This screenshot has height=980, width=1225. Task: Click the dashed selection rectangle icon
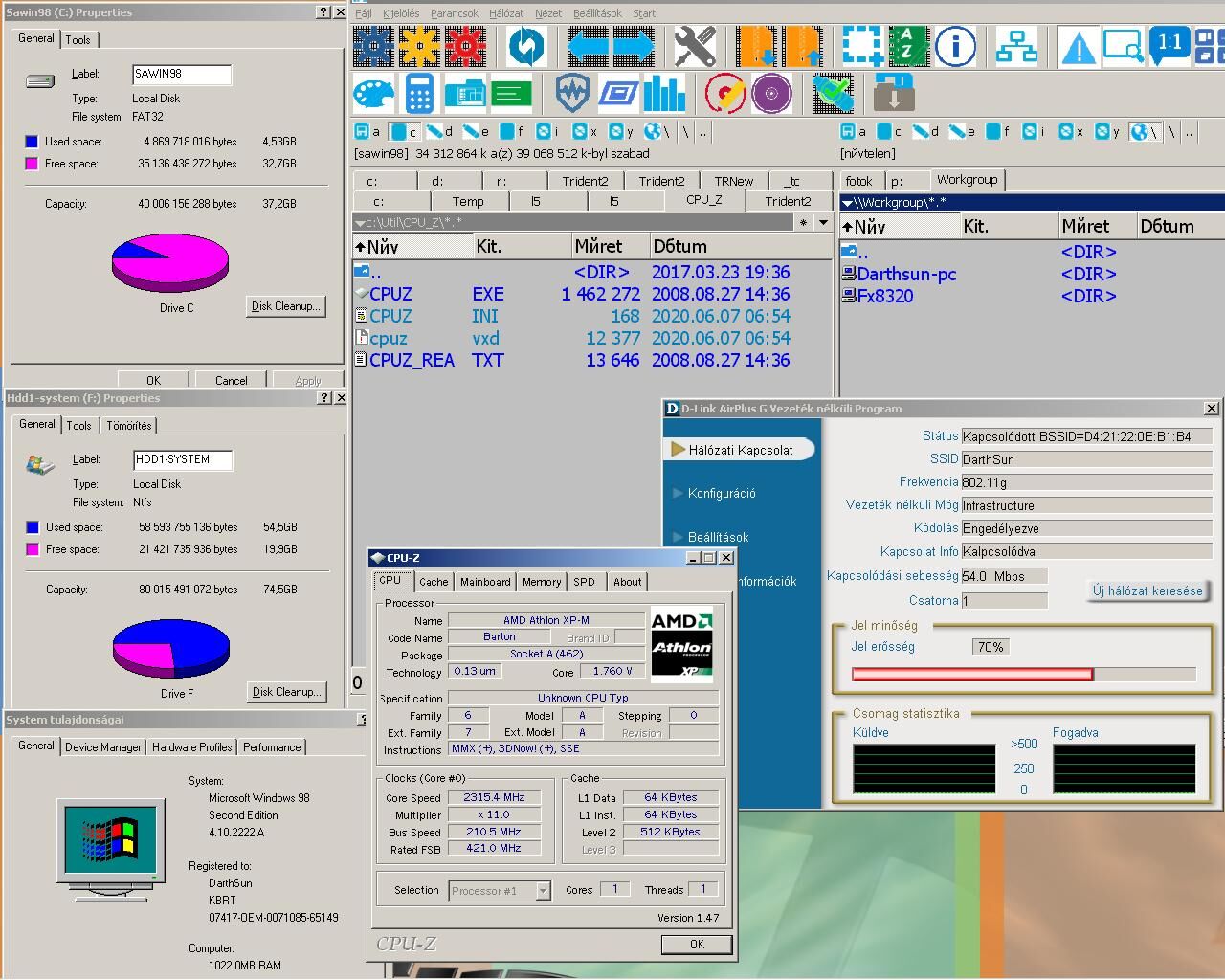[x=862, y=46]
